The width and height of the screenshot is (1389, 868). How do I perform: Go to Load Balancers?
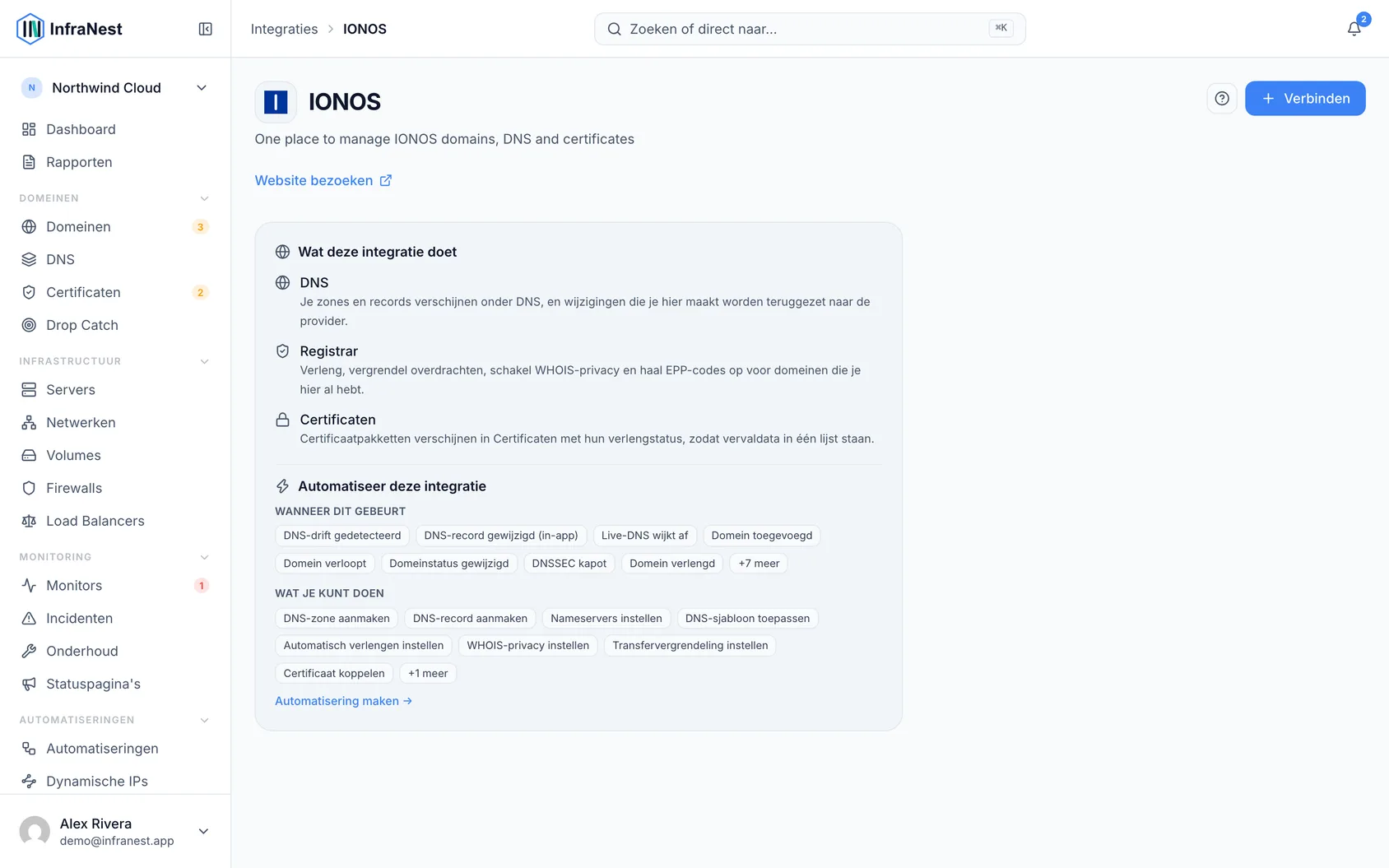[x=115, y=521]
